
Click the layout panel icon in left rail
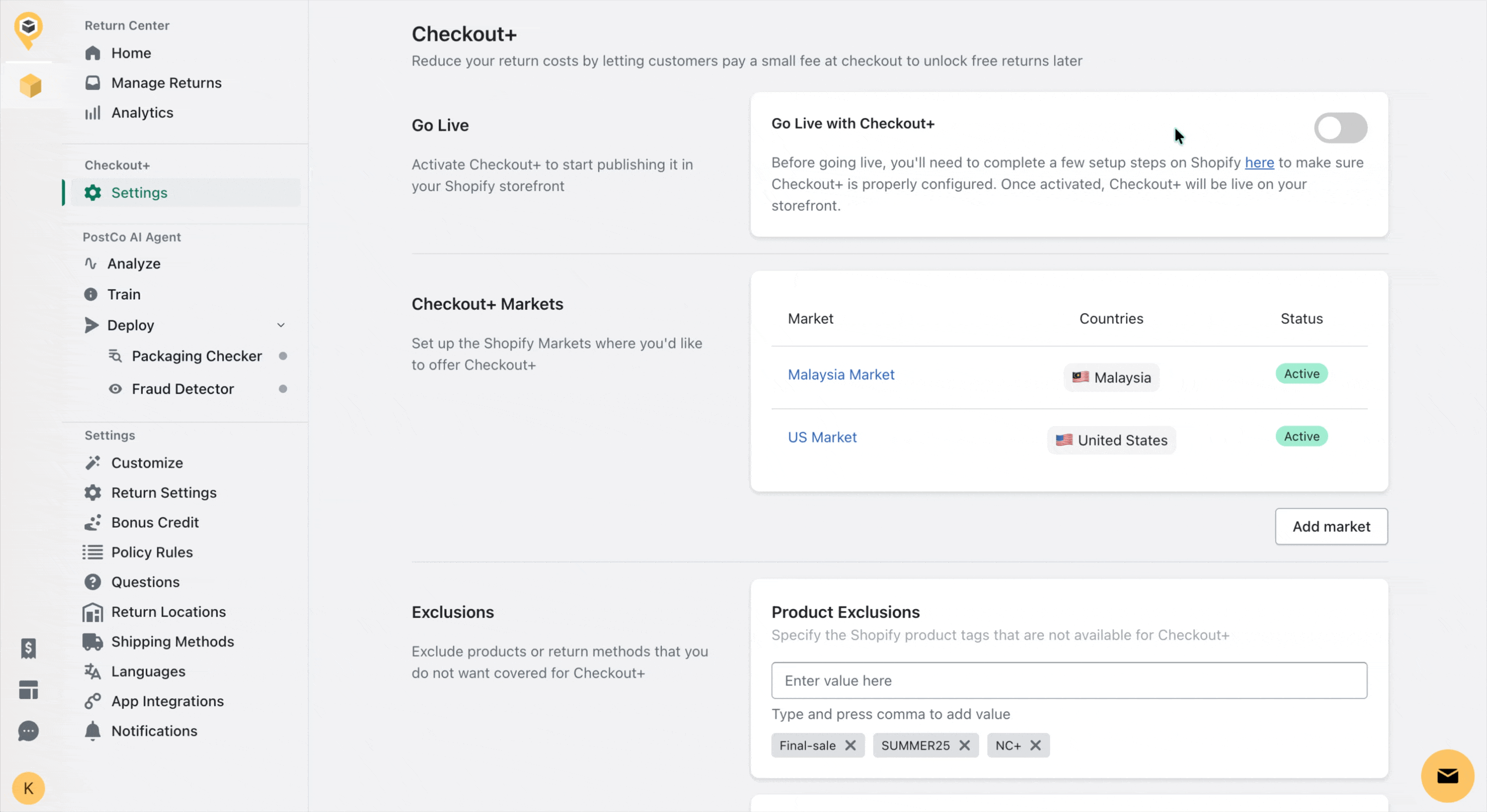(x=28, y=690)
